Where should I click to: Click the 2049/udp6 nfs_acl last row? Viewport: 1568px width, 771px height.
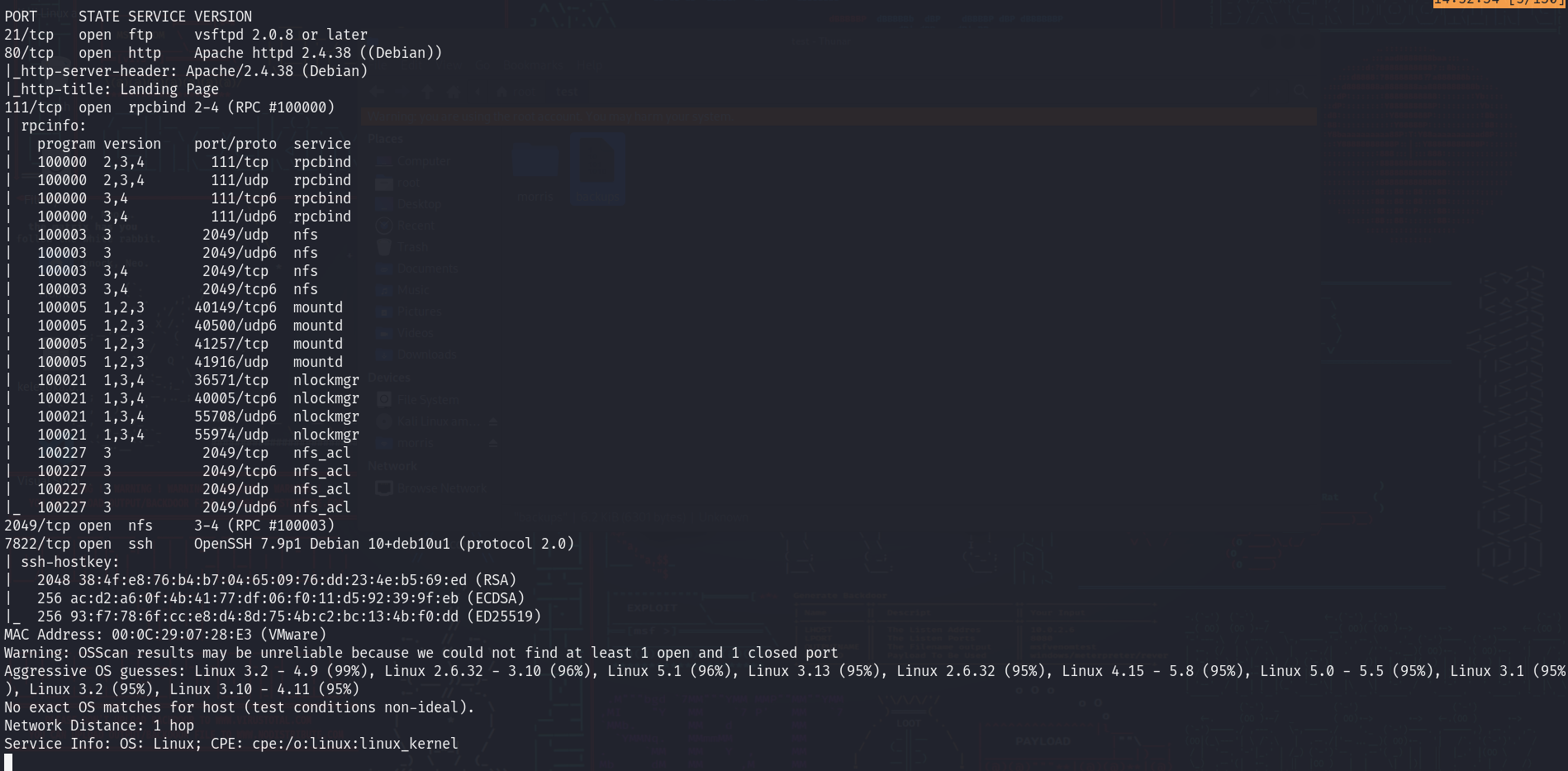coord(178,507)
